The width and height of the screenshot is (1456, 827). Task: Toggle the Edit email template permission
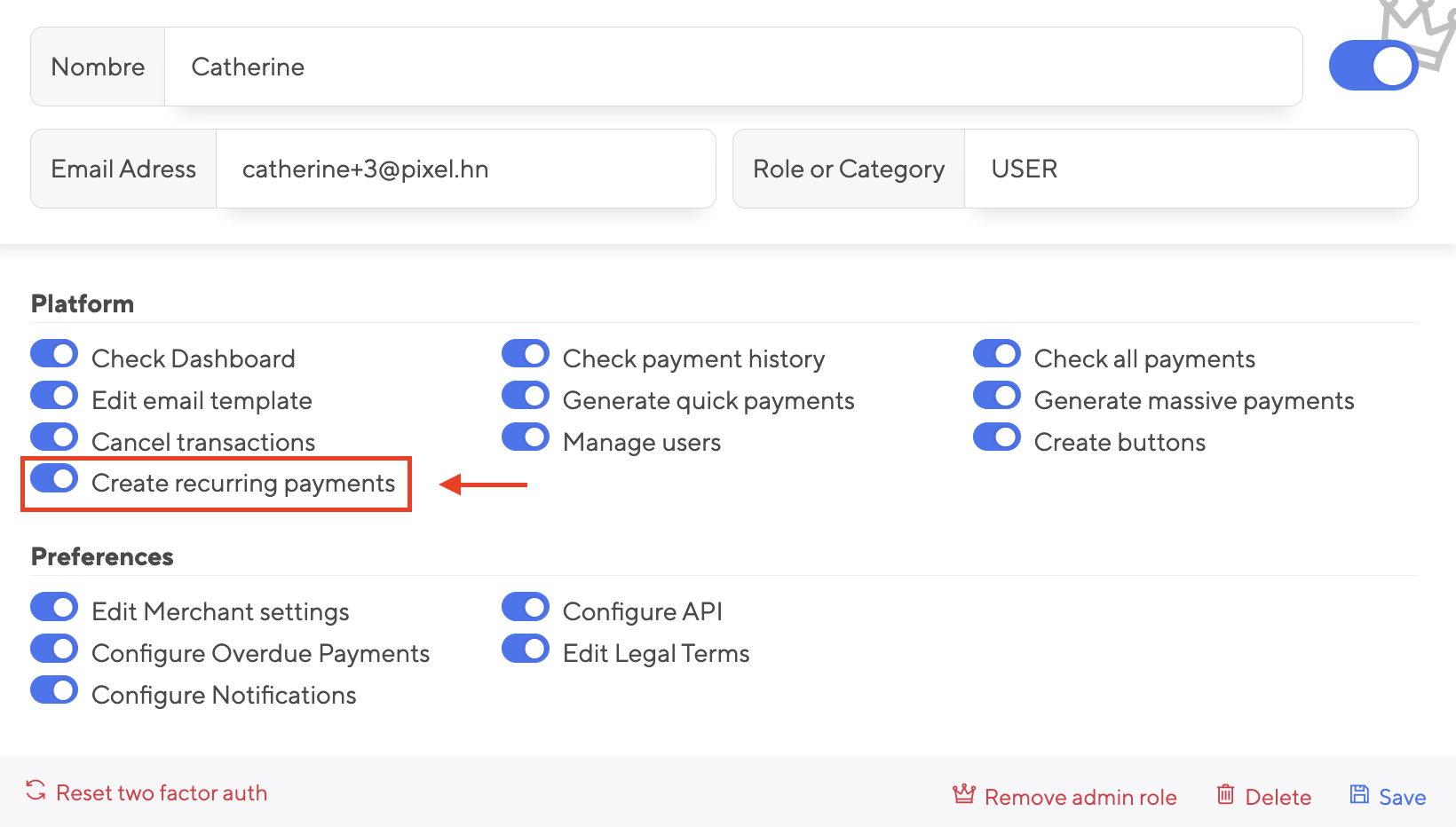pyautogui.click(x=53, y=395)
